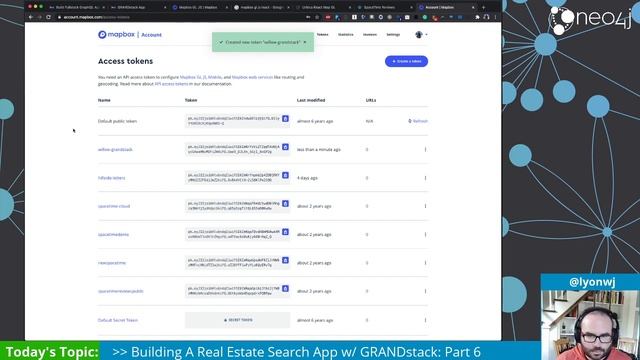Switch to the Mapbox GL JS browser tab

tap(200, 7)
